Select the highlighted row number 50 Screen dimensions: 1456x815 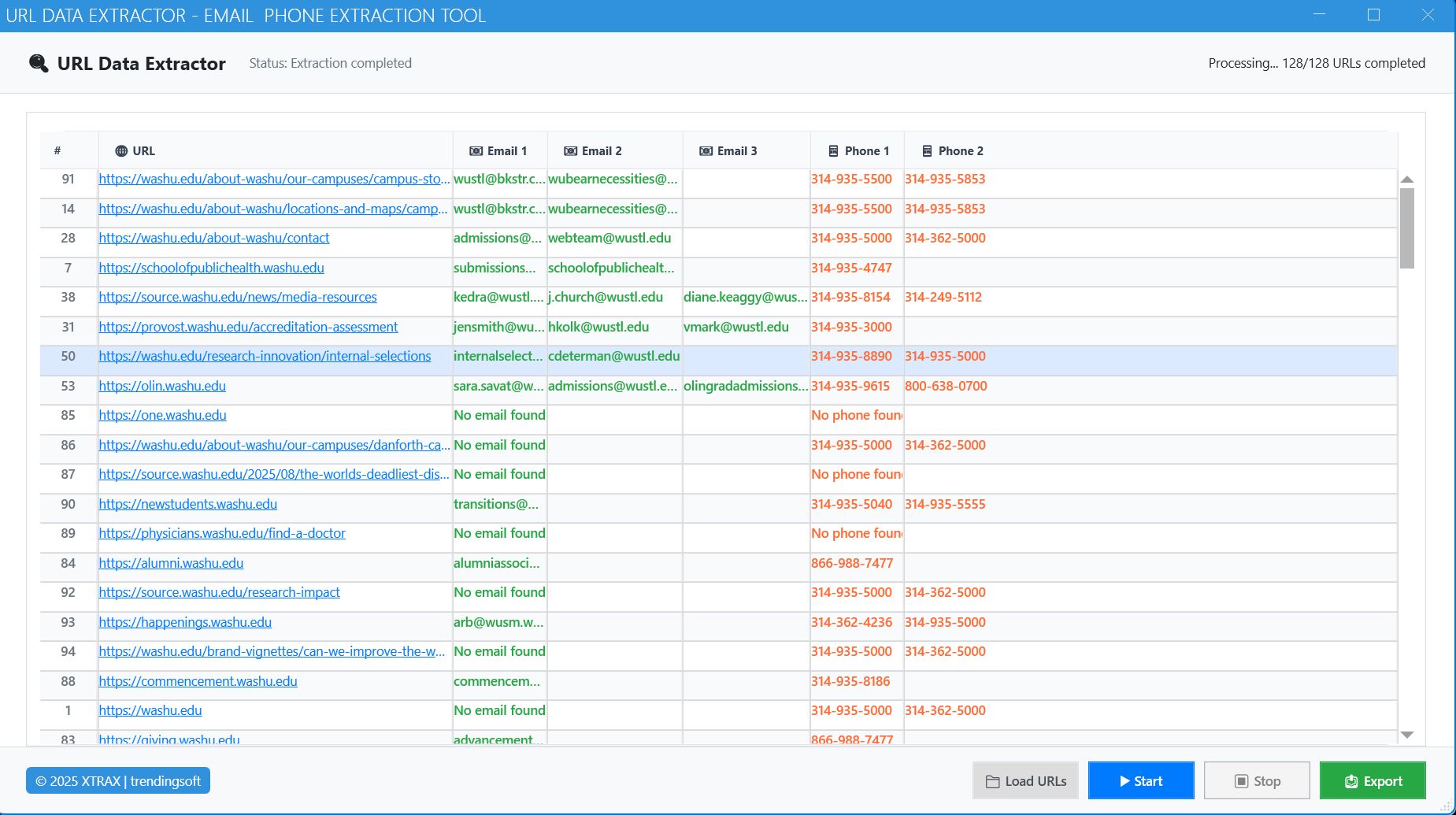pyautogui.click(x=69, y=357)
